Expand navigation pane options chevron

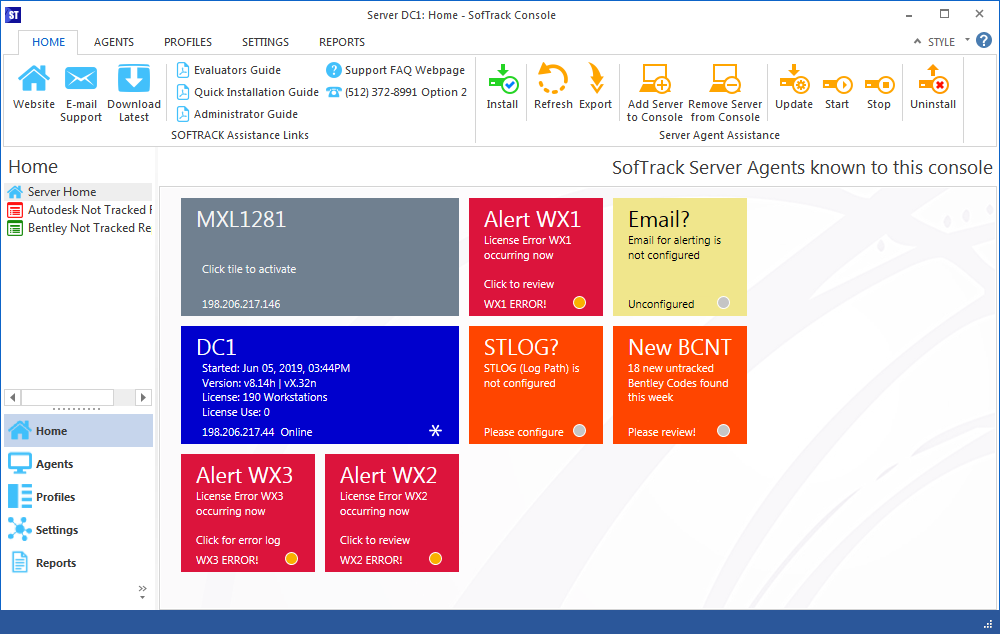tap(142, 591)
